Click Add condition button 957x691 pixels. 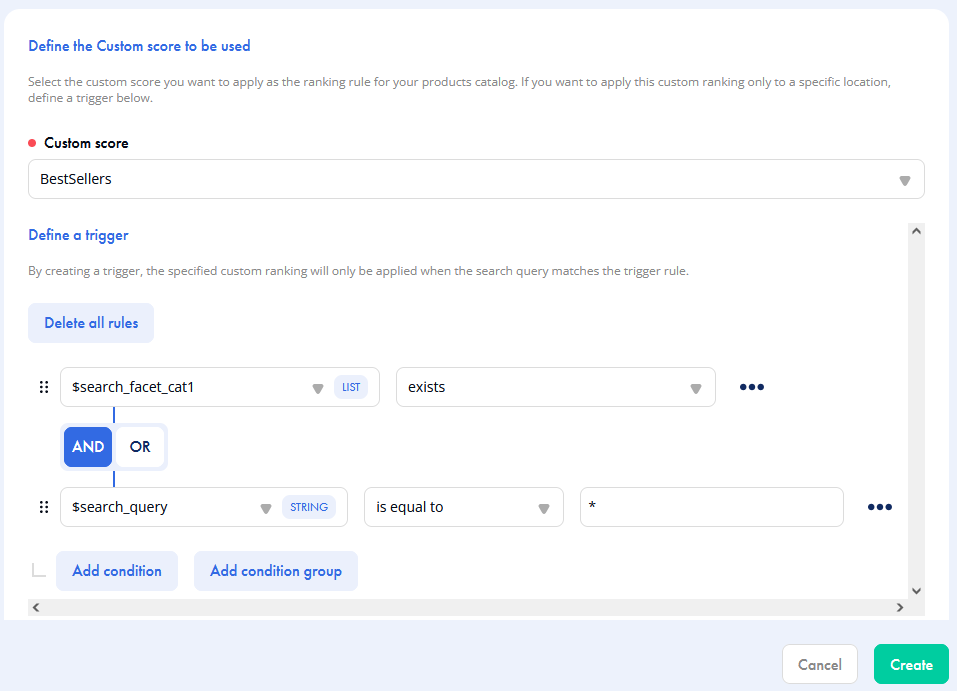click(x=117, y=571)
